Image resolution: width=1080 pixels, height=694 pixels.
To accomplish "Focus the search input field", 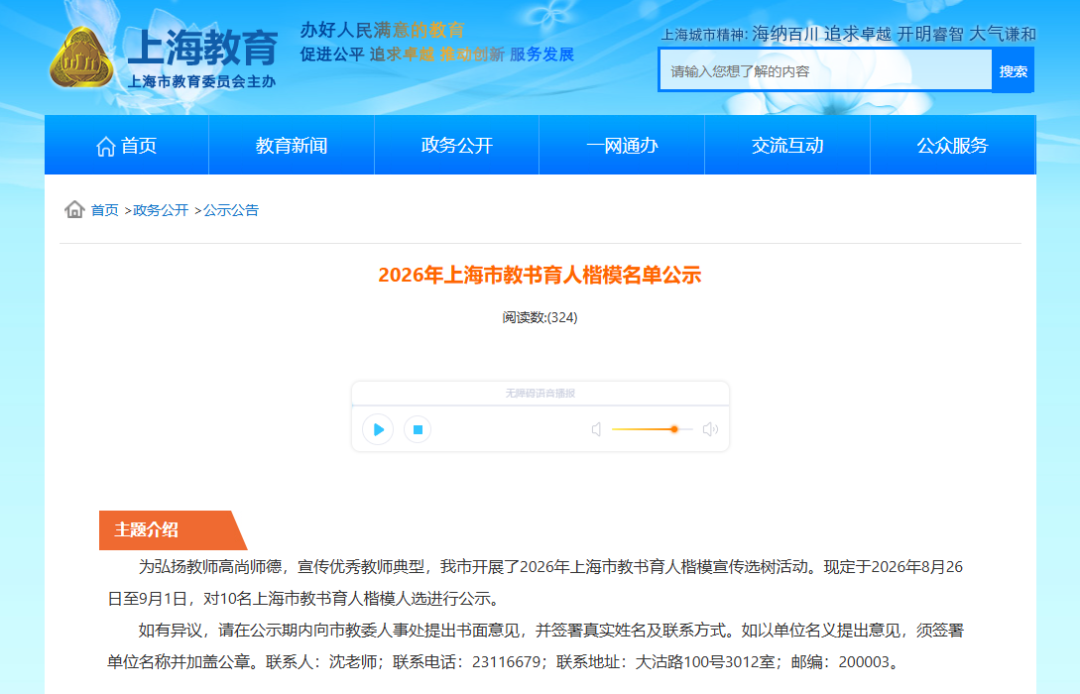I will pyautogui.click(x=825, y=71).
